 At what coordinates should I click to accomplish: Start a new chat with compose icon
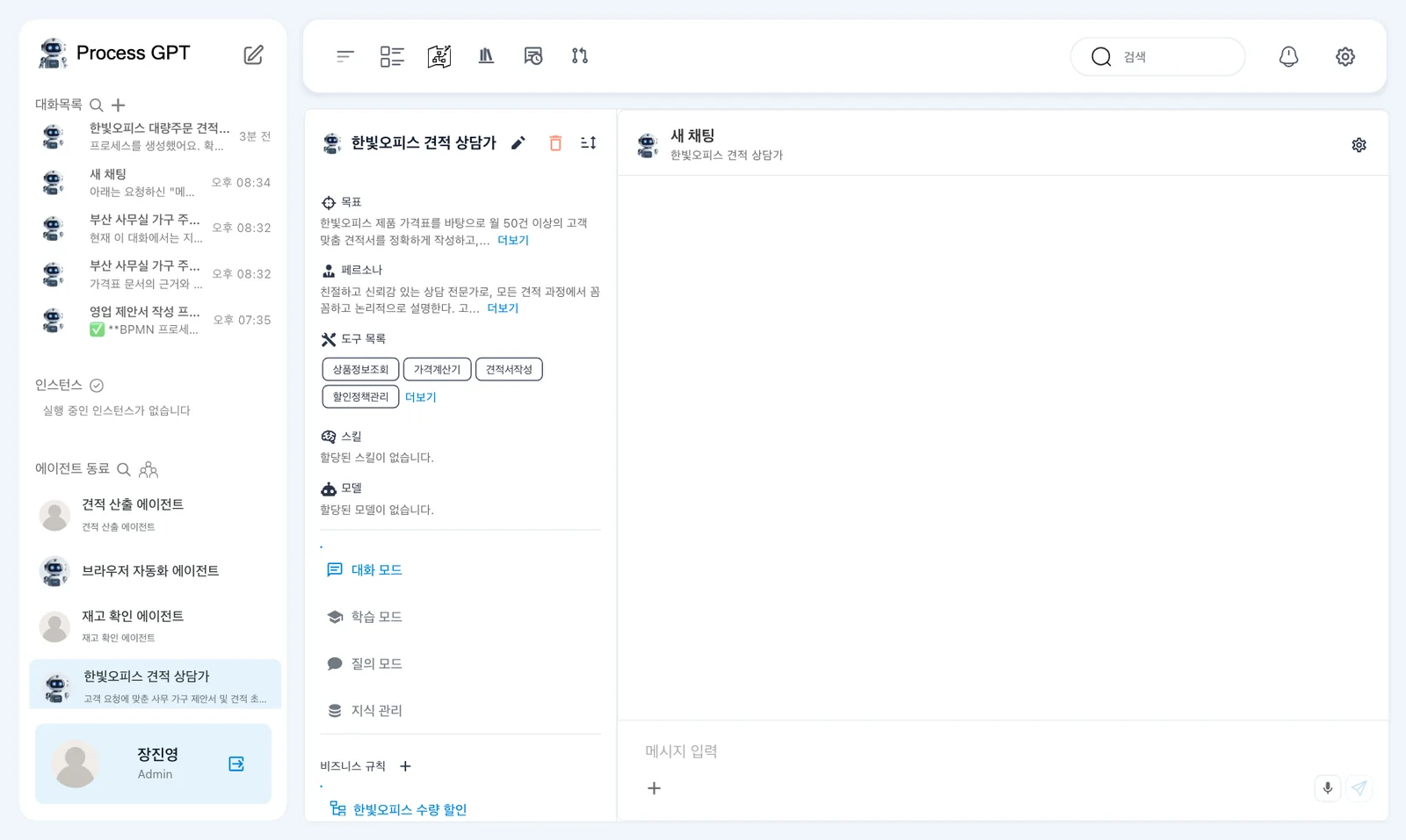[253, 54]
